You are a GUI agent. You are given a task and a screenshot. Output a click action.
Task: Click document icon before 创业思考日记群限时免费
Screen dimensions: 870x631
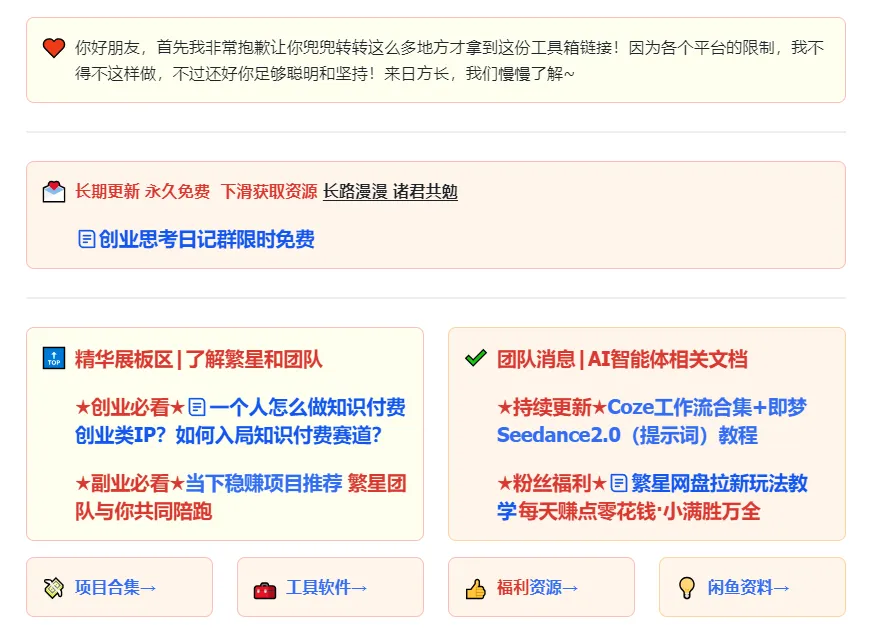click(x=87, y=239)
